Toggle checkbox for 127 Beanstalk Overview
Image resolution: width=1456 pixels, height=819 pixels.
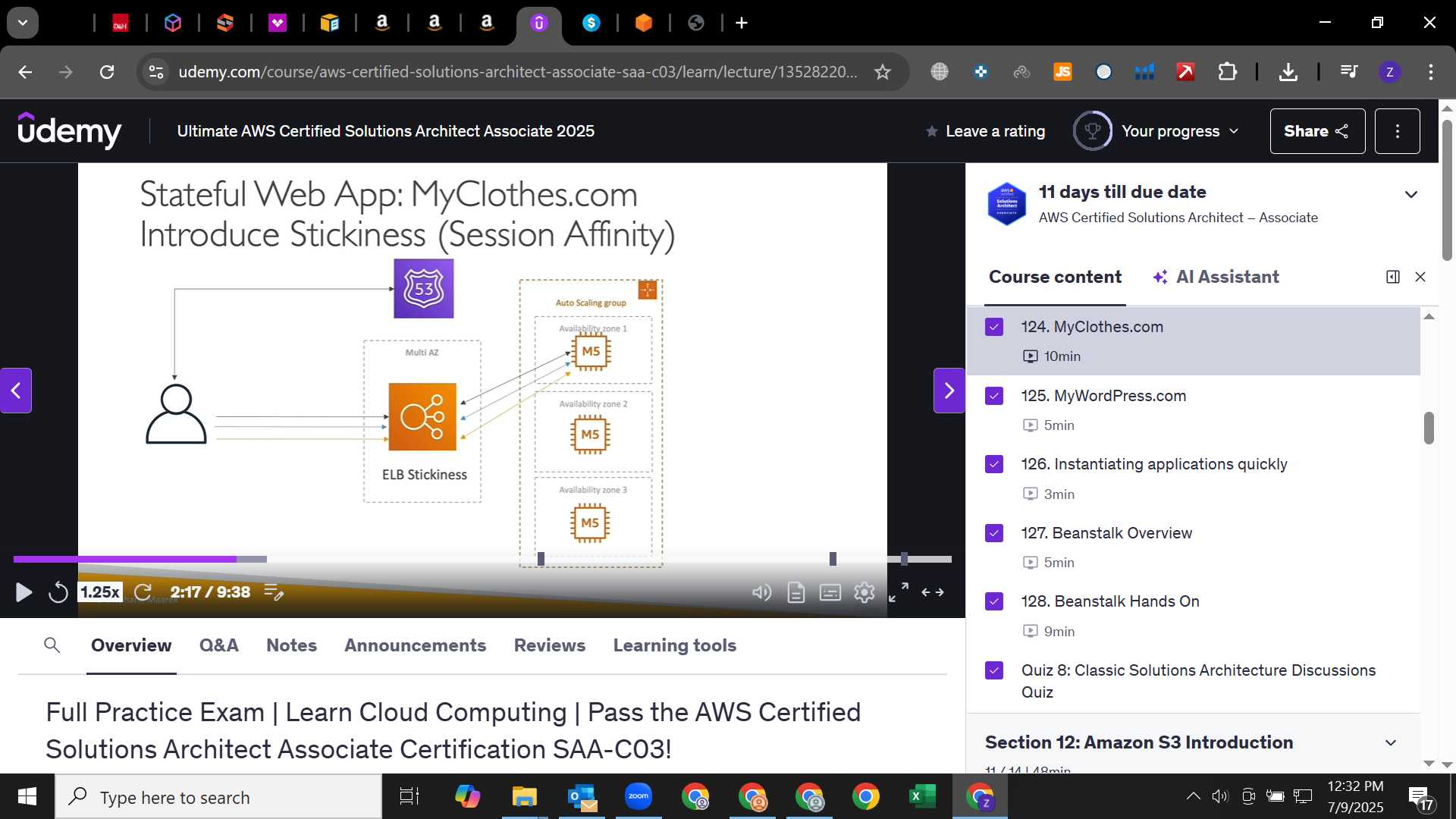pyautogui.click(x=994, y=533)
